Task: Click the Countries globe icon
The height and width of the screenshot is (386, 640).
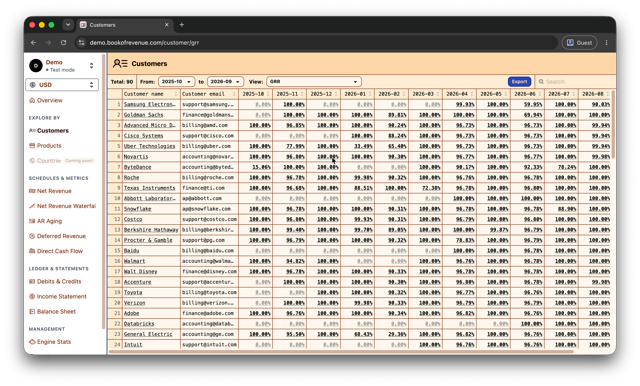Action: point(32,161)
